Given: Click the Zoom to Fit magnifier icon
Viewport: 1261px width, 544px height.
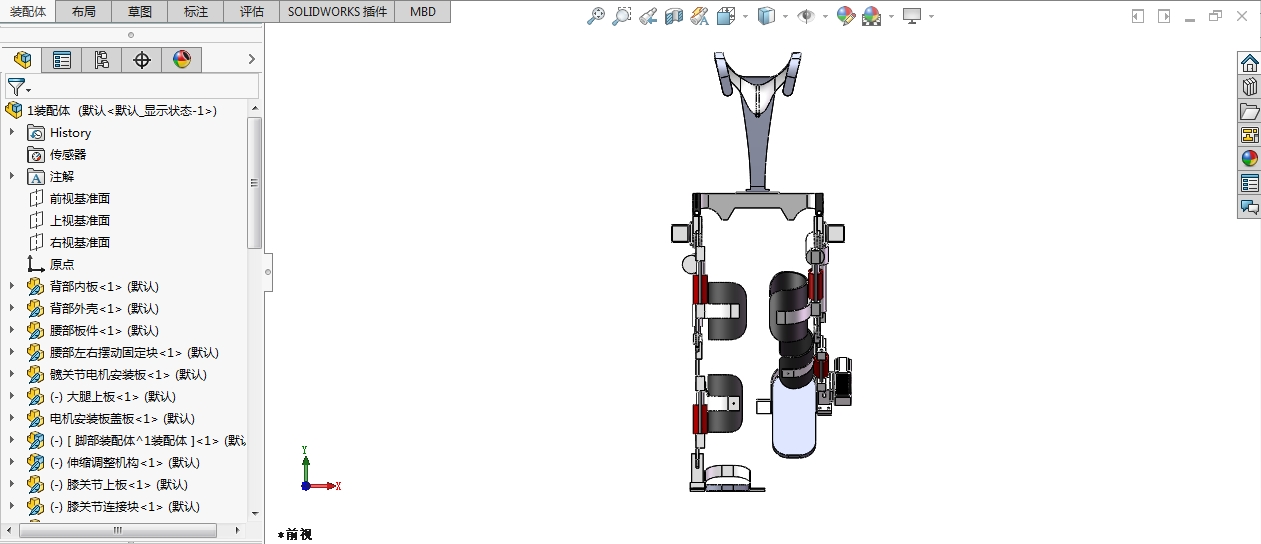Looking at the screenshot, I should [595, 16].
